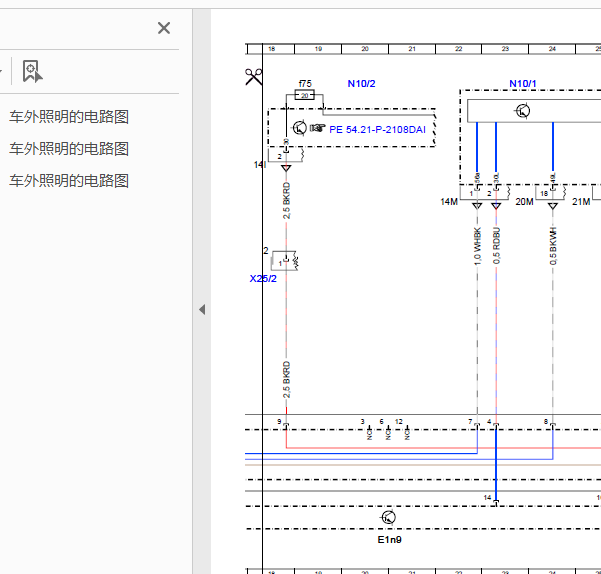This screenshot has height=574, width=601.
Task: Select the X25/2 connector label
Action: [263, 279]
